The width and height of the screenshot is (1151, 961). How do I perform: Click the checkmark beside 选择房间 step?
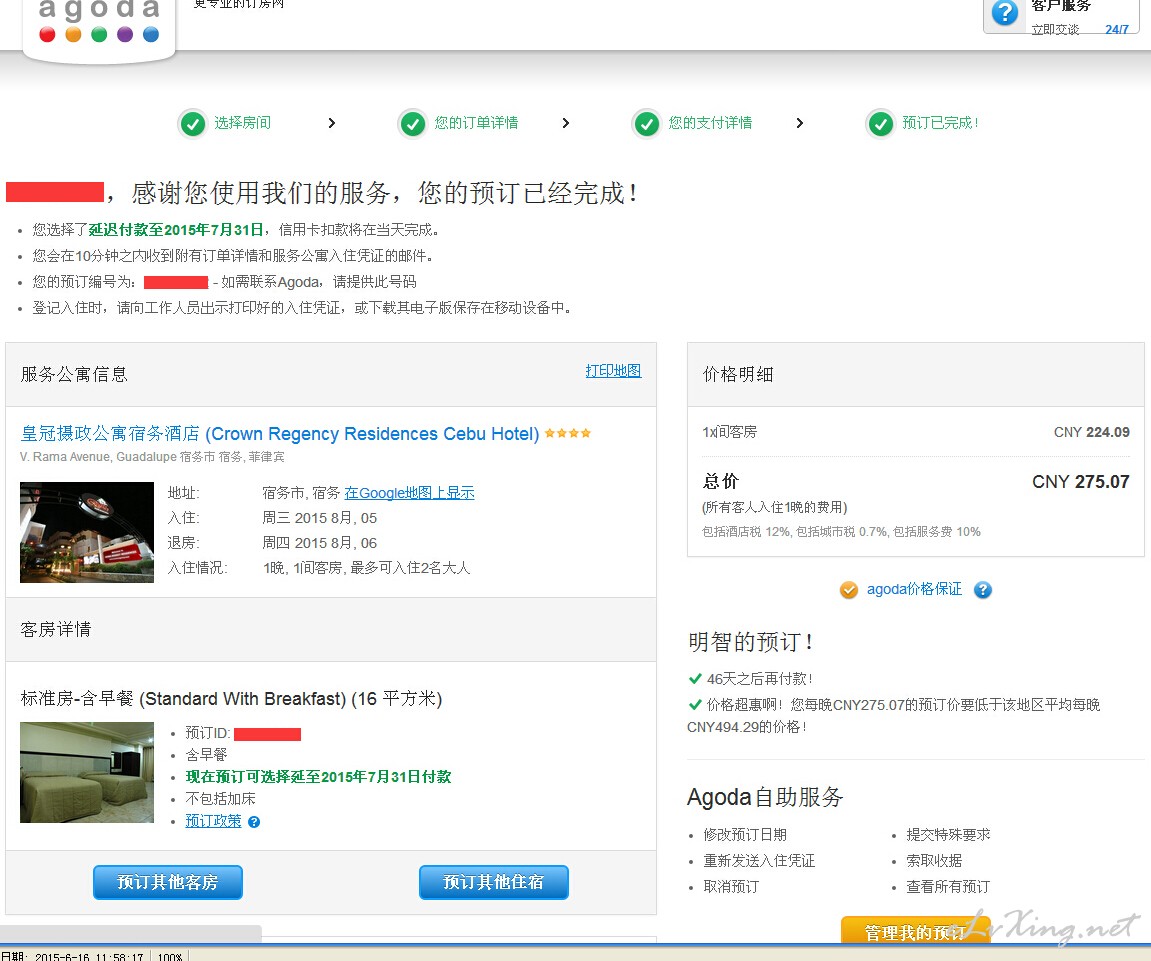coord(193,123)
